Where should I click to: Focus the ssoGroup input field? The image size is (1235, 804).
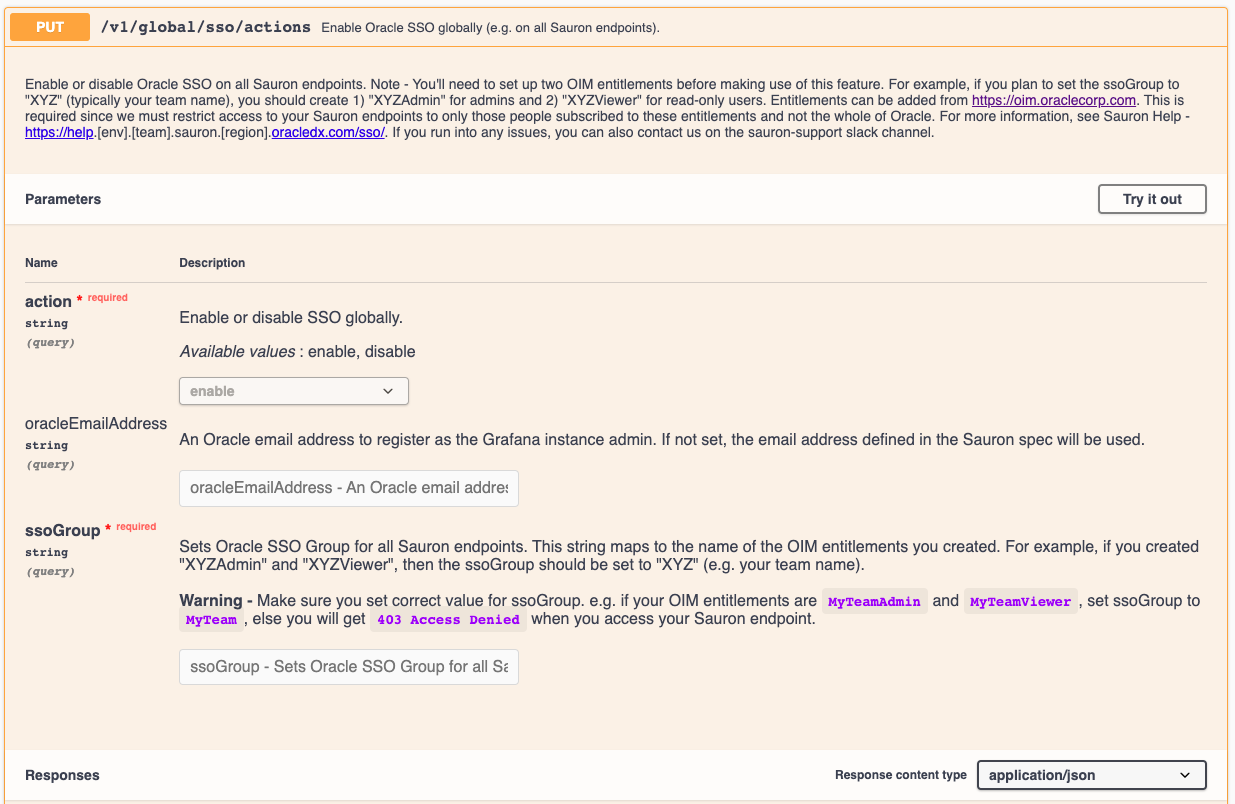click(348, 666)
